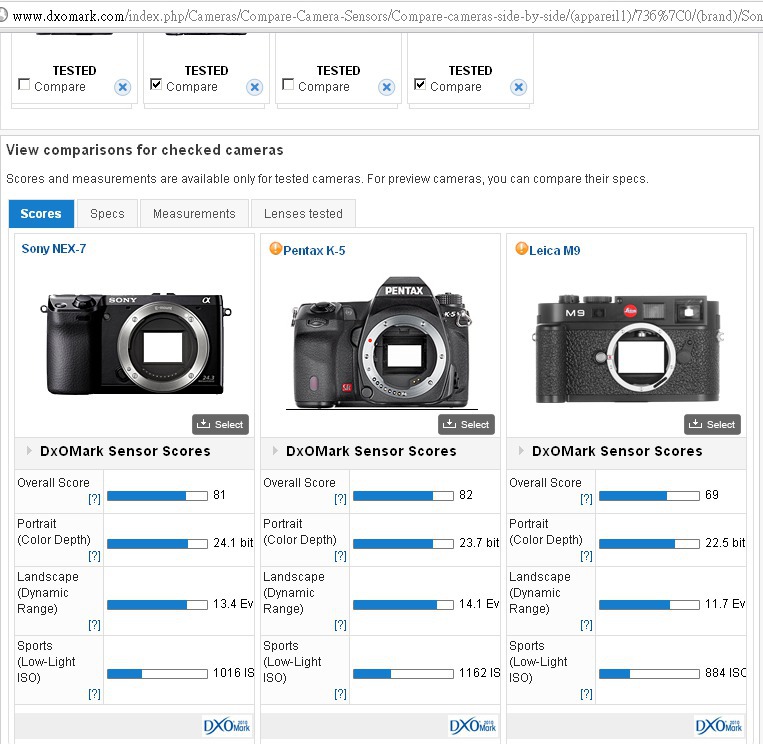Open the Leica M9 link
Viewport: 763px width, 744px height.
(555, 251)
